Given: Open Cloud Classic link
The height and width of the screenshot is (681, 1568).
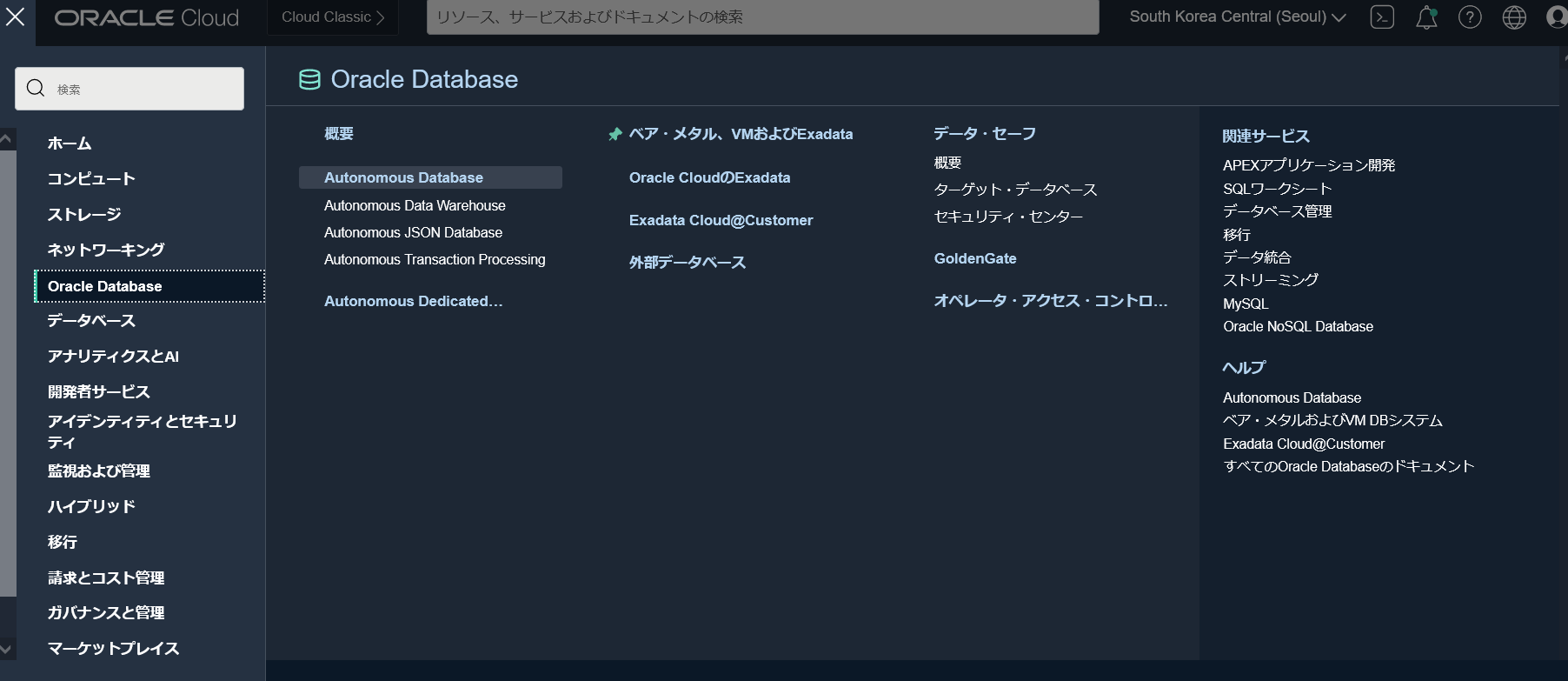Looking at the screenshot, I should coord(333,17).
